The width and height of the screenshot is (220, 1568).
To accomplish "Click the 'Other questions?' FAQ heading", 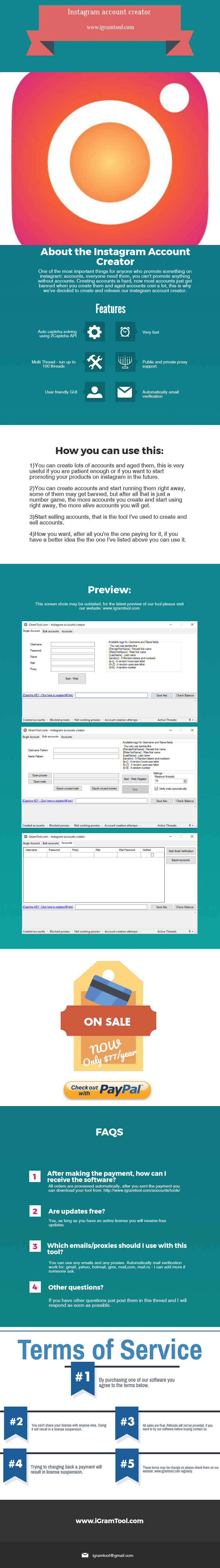I will 75,1287.
